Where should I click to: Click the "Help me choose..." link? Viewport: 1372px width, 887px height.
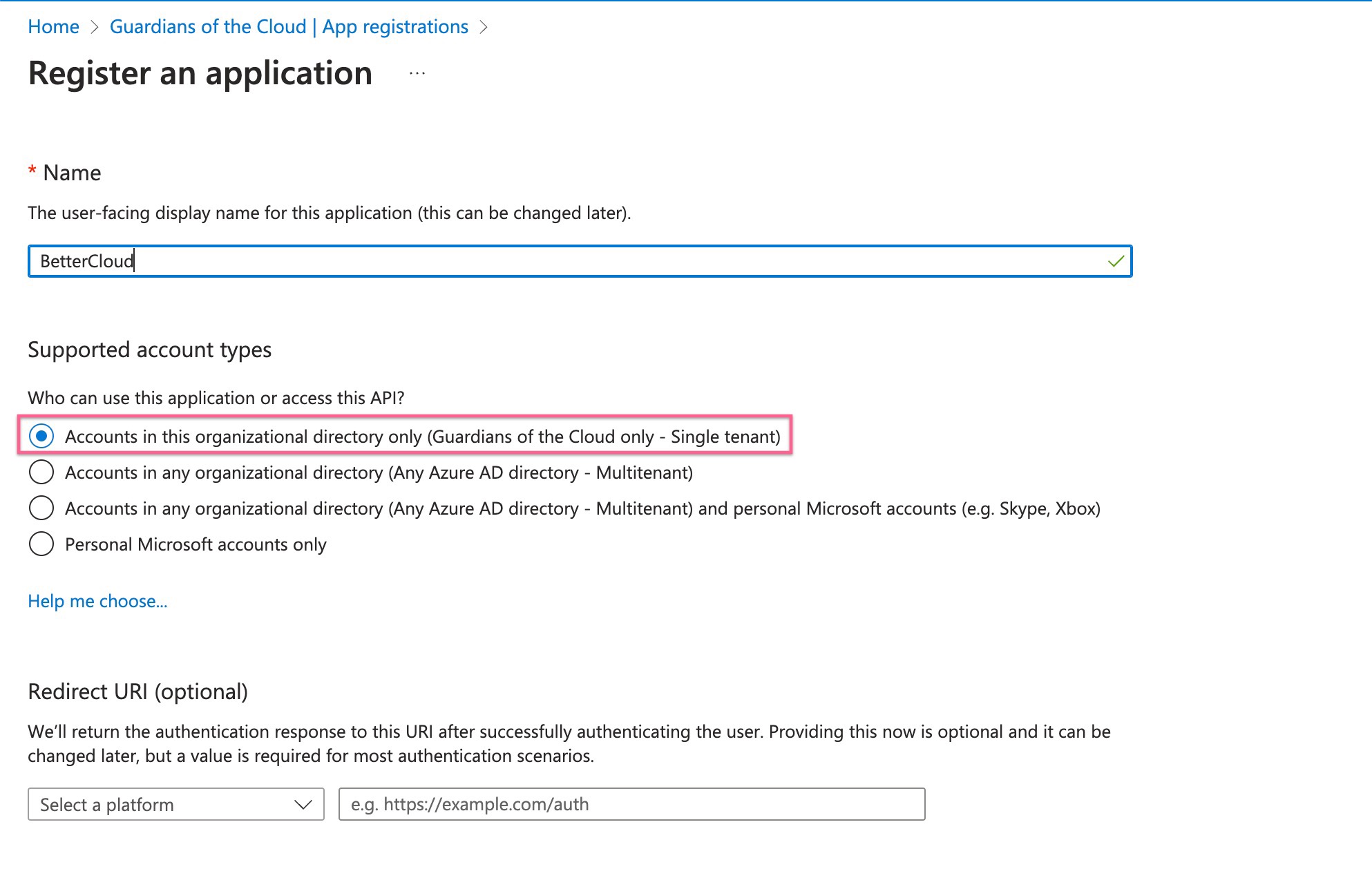(x=97, y=601)
